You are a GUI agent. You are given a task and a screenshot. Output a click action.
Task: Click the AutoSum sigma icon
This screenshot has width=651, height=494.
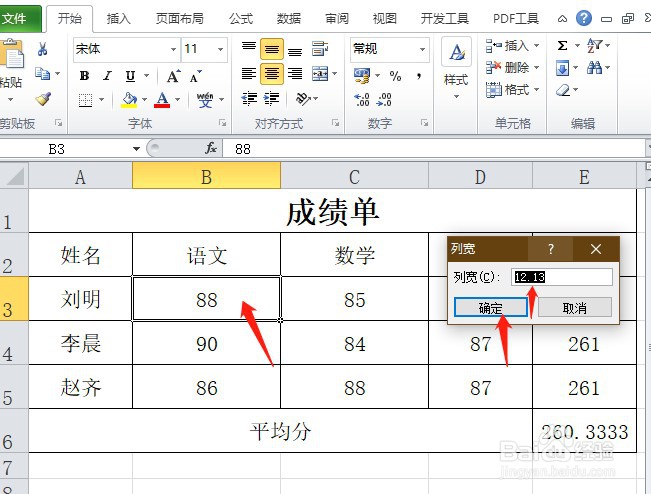pos(562,45)
